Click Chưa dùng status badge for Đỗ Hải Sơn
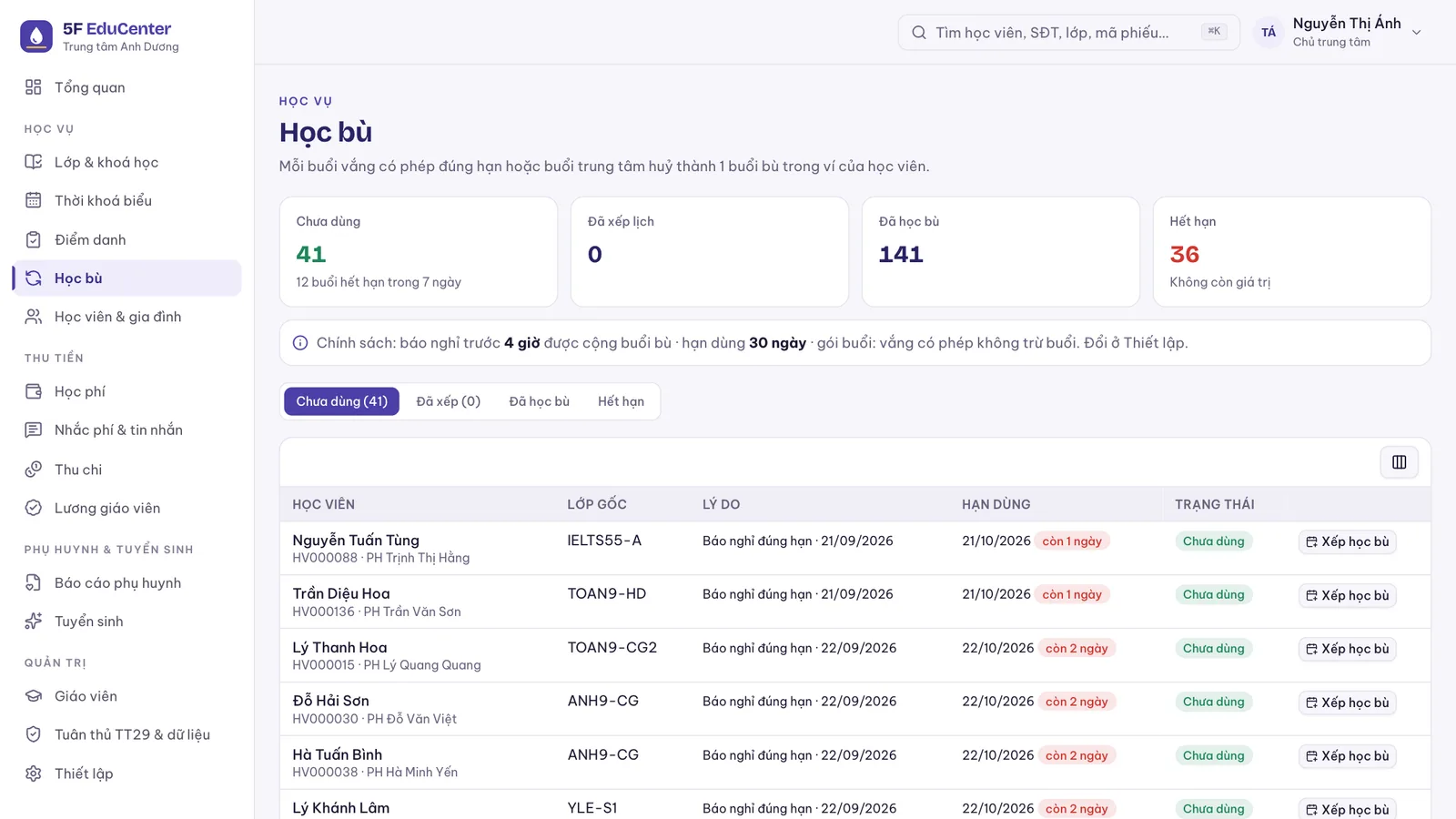This screenshot has height=819, width=1456. [1214, 702]
